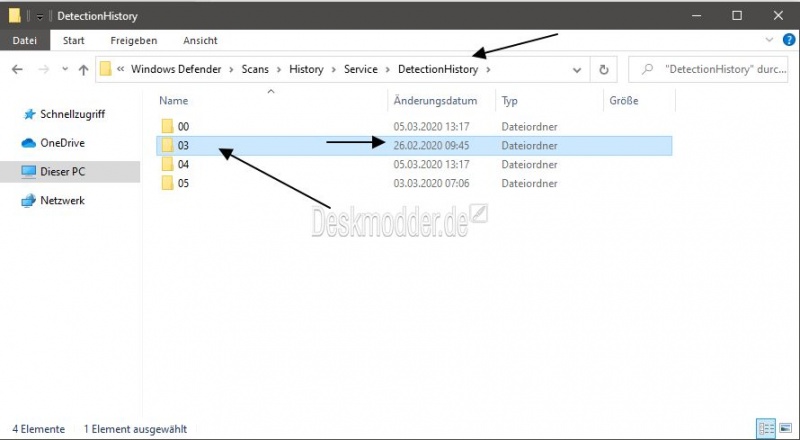Viewport: 800px width, 440px height.
Task: Click the Up one level arrow
Action: coord(82,70)
